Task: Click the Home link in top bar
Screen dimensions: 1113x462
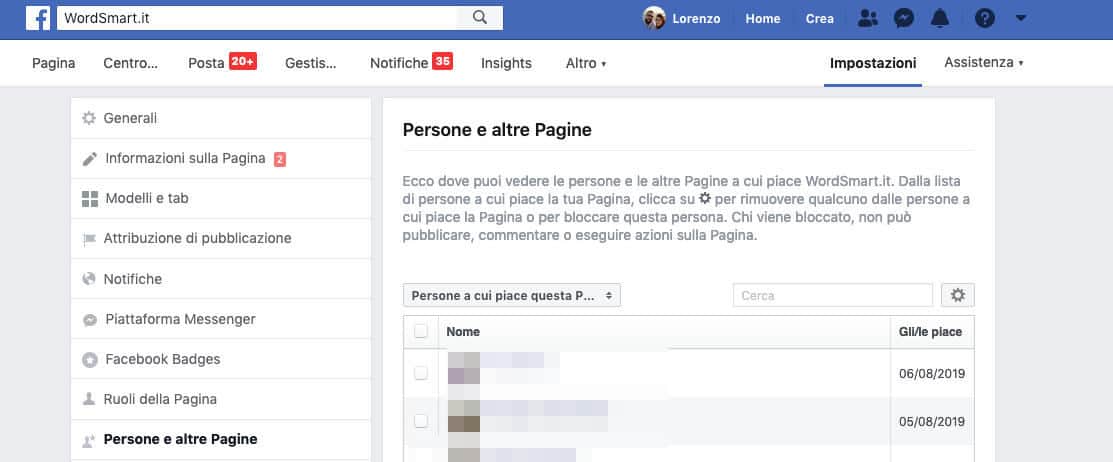Action: (763, 18)
